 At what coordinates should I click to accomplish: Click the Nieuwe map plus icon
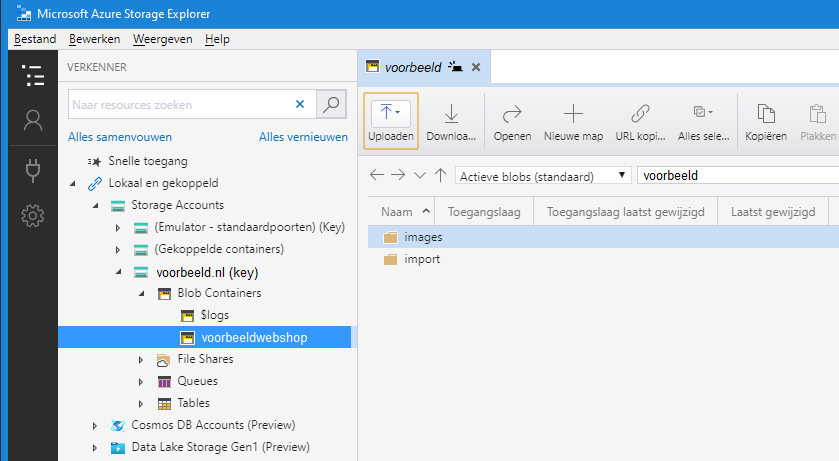[x=573, y=114]
